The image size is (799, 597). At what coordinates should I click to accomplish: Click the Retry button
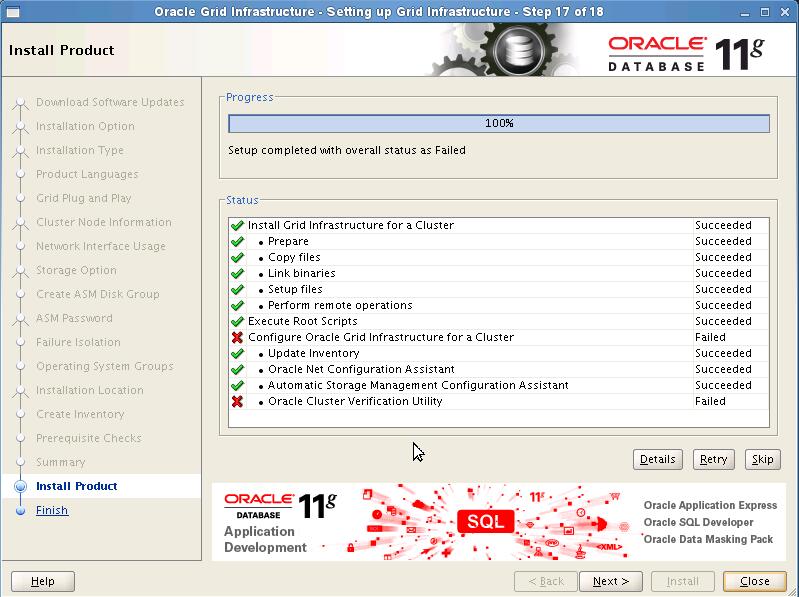(x=713, y=459)
